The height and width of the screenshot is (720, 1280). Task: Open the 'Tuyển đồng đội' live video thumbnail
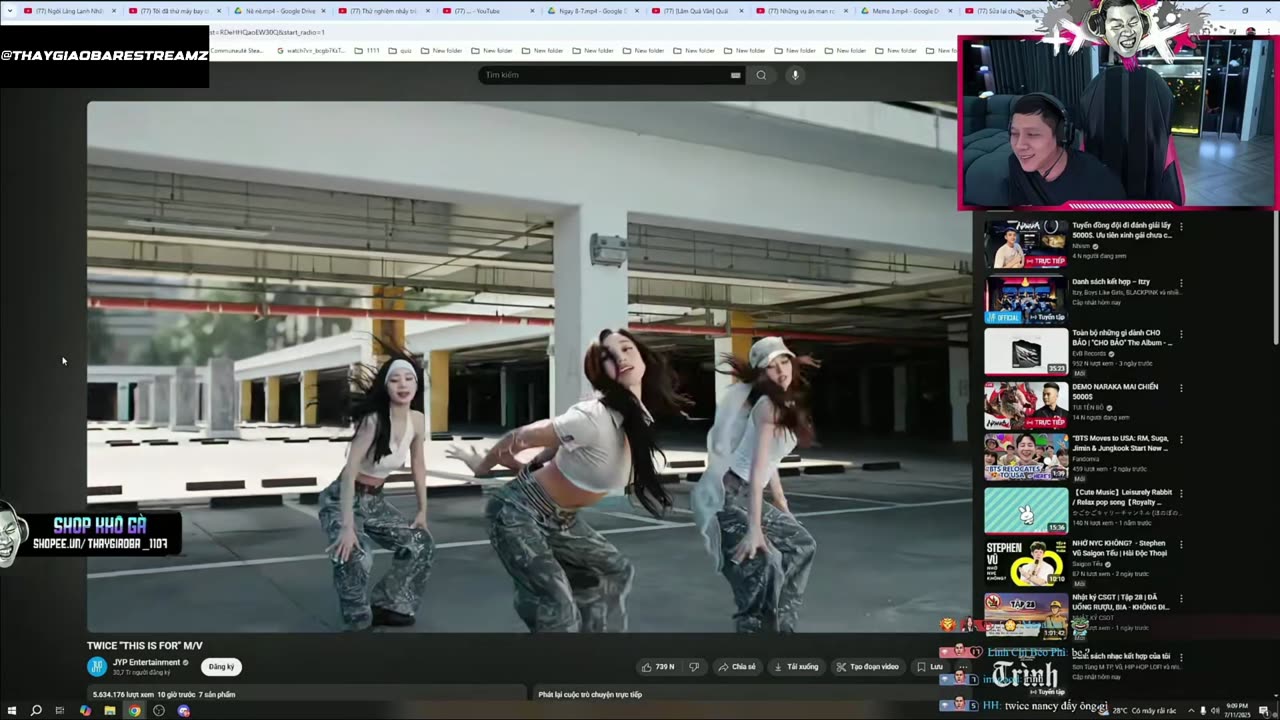[x=1026, y=243]
